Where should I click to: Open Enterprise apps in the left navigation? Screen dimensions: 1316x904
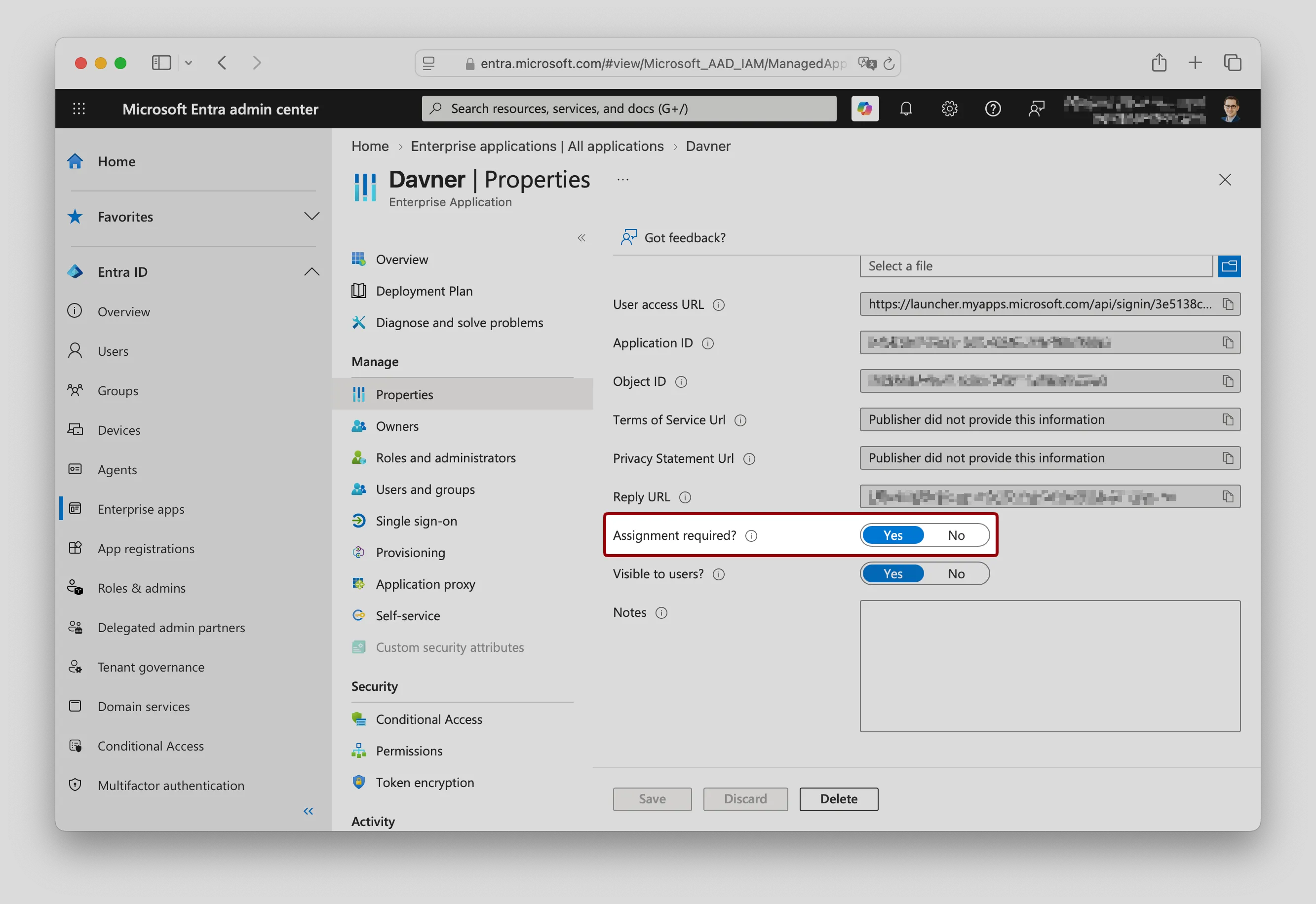pyautogui.click(x=141, y=509)
